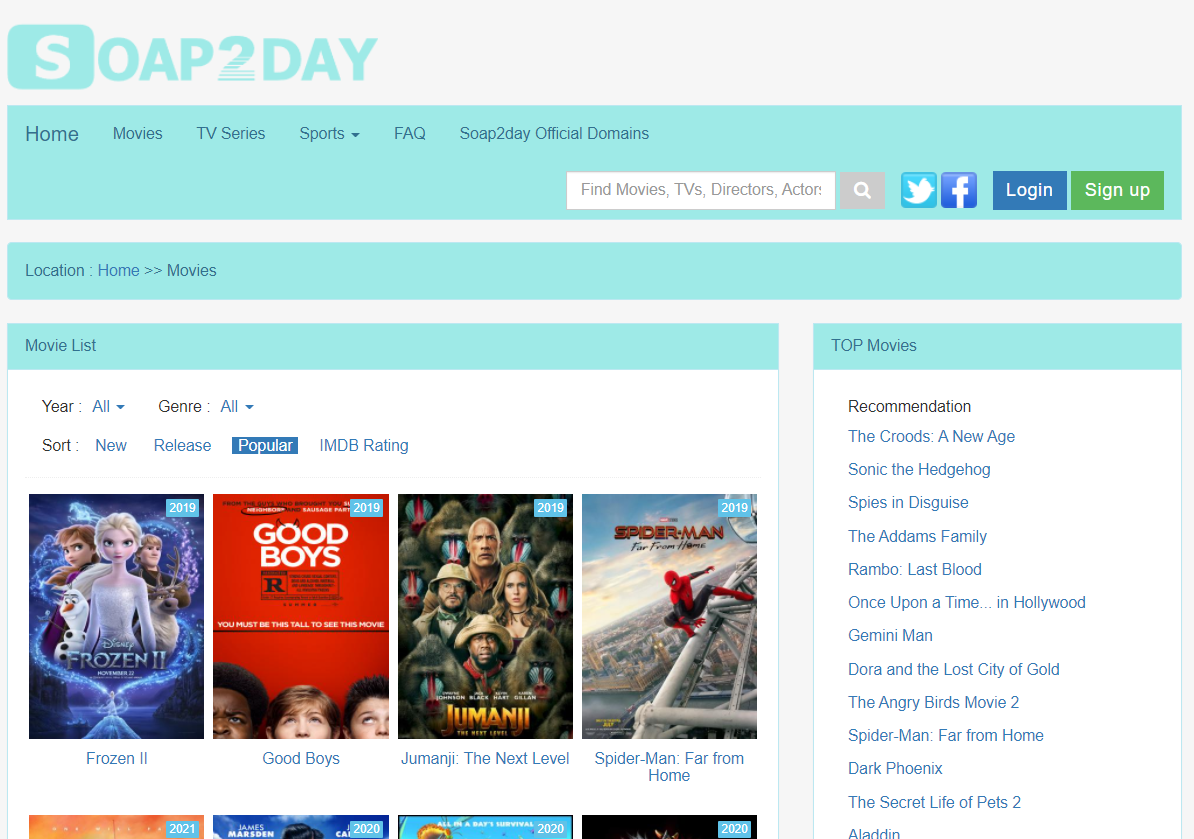The width and height of the screenshot is (1194, 839).
Task: Click the Find Movies search field
Action: pyautogui.click(x=701, y=190)
